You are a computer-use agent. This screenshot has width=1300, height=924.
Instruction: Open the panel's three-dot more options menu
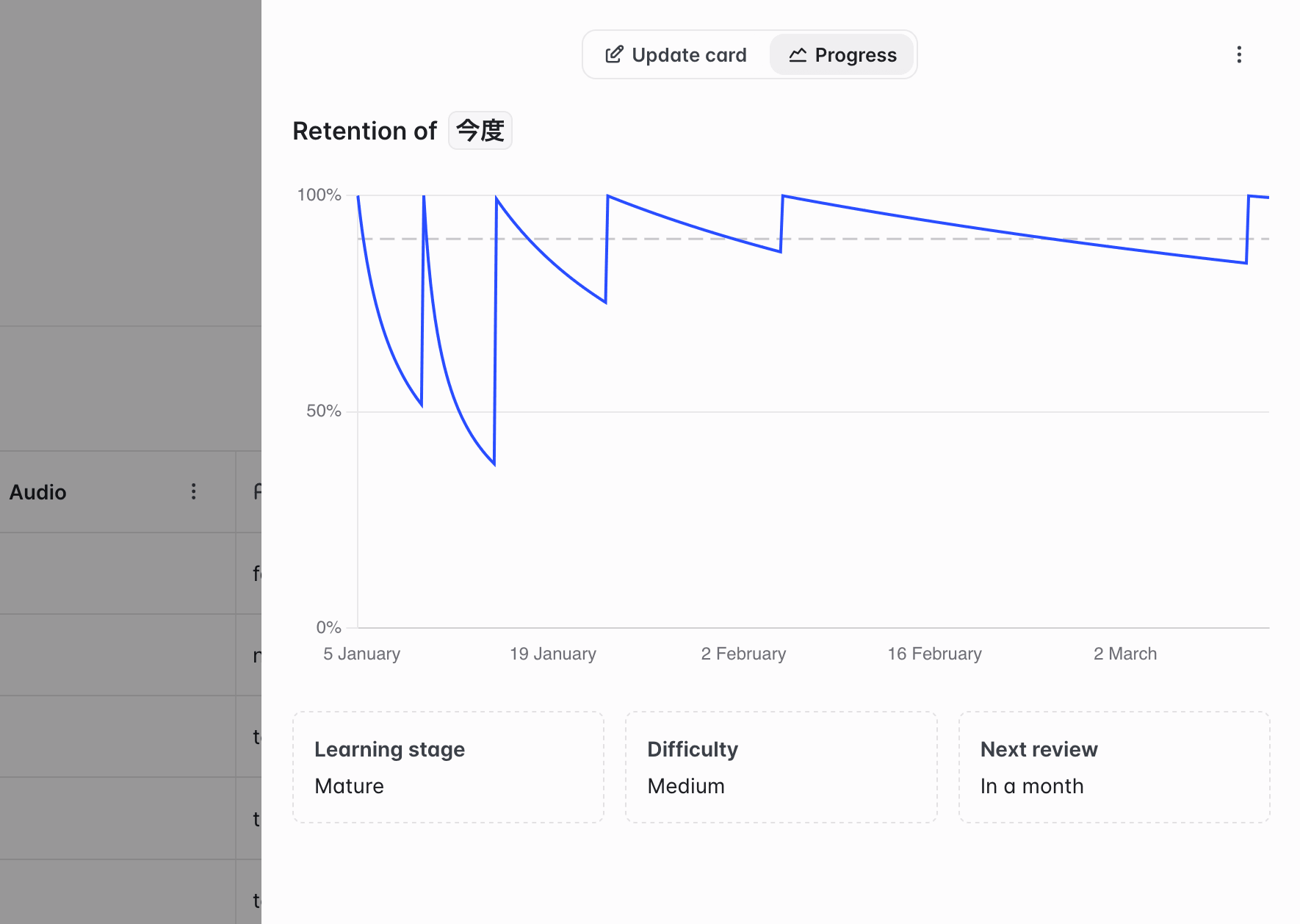(1238, 55)
